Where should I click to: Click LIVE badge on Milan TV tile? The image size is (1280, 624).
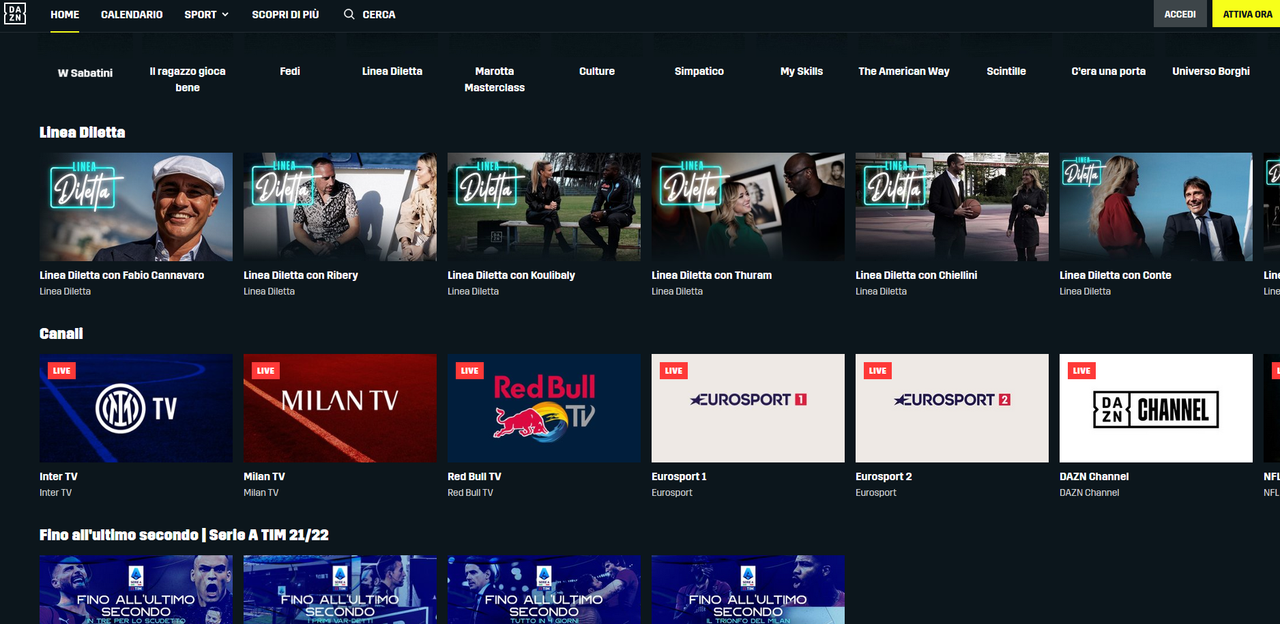(266, 371)
